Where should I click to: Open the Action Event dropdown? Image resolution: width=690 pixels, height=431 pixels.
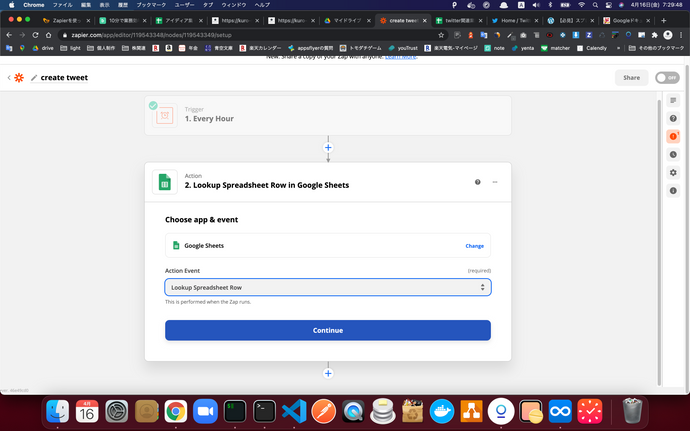328,287
